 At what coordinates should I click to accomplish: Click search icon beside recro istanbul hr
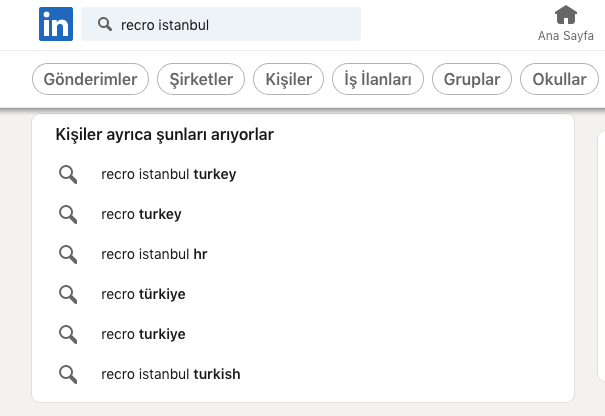click(x=68, y=254)
